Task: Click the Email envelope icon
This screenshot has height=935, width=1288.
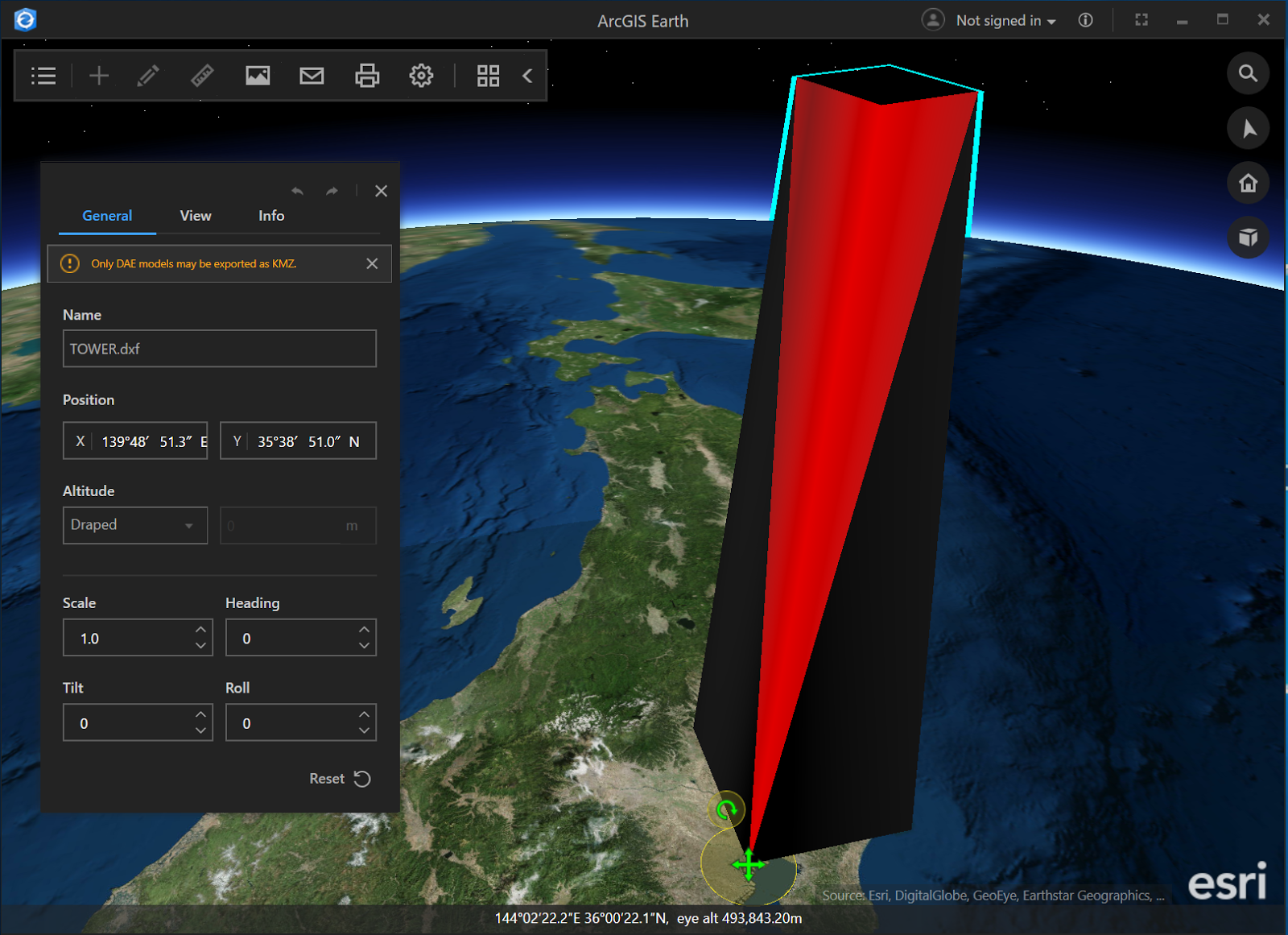Action: tap(312, 76)
